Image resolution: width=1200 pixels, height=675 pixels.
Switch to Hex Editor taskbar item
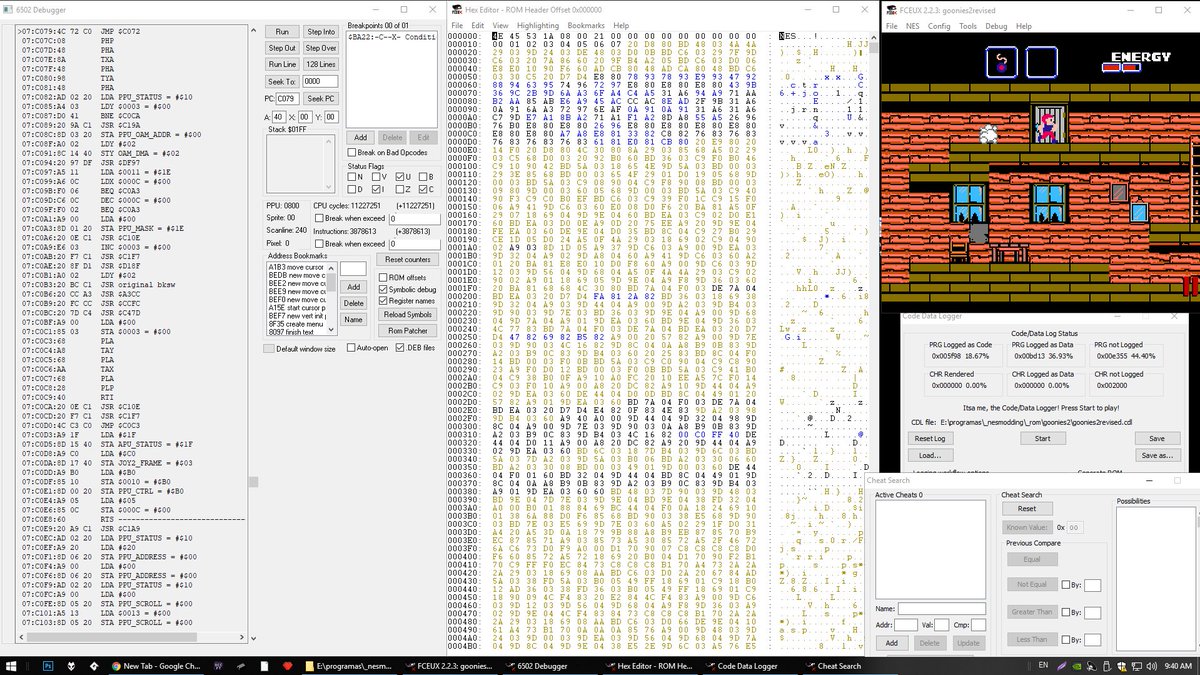[x=648, y=665]
